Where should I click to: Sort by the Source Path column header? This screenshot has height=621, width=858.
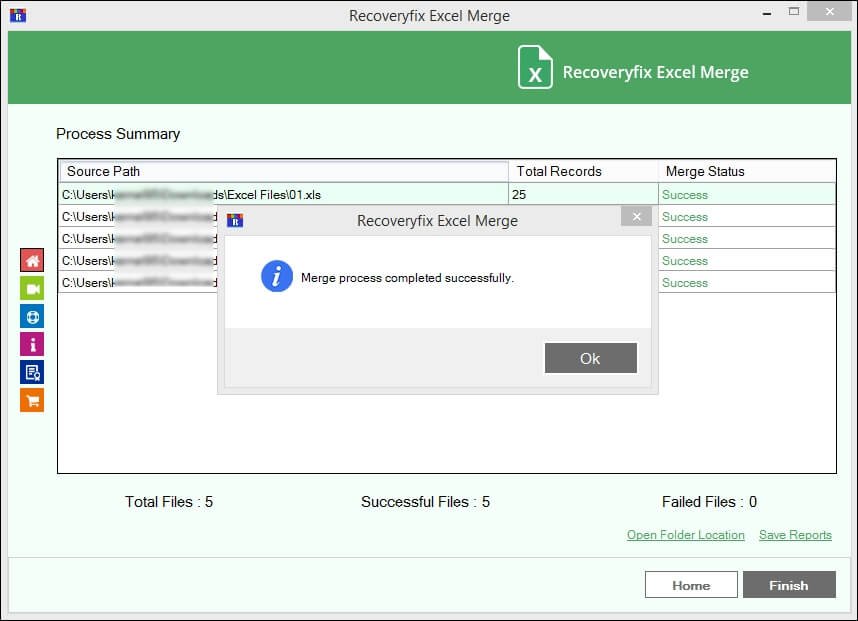pyautogui.click(x=284, y=171)
